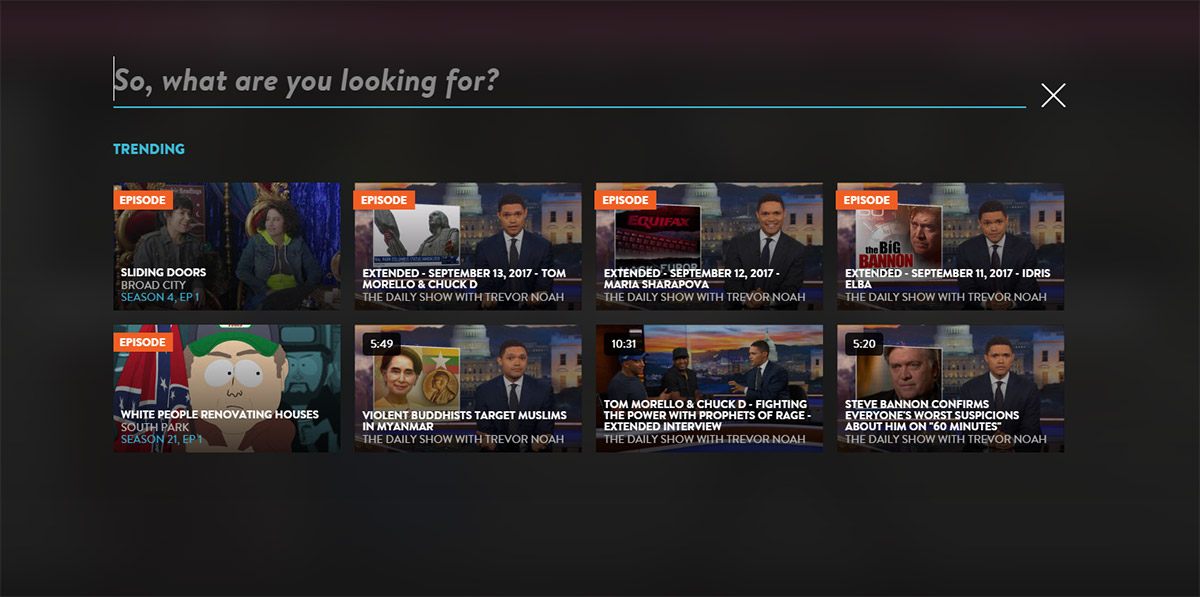Click the EPISODE badge on Sliding Doors
This screenshot has height=597, width=1200.
(x=143, y=200)
